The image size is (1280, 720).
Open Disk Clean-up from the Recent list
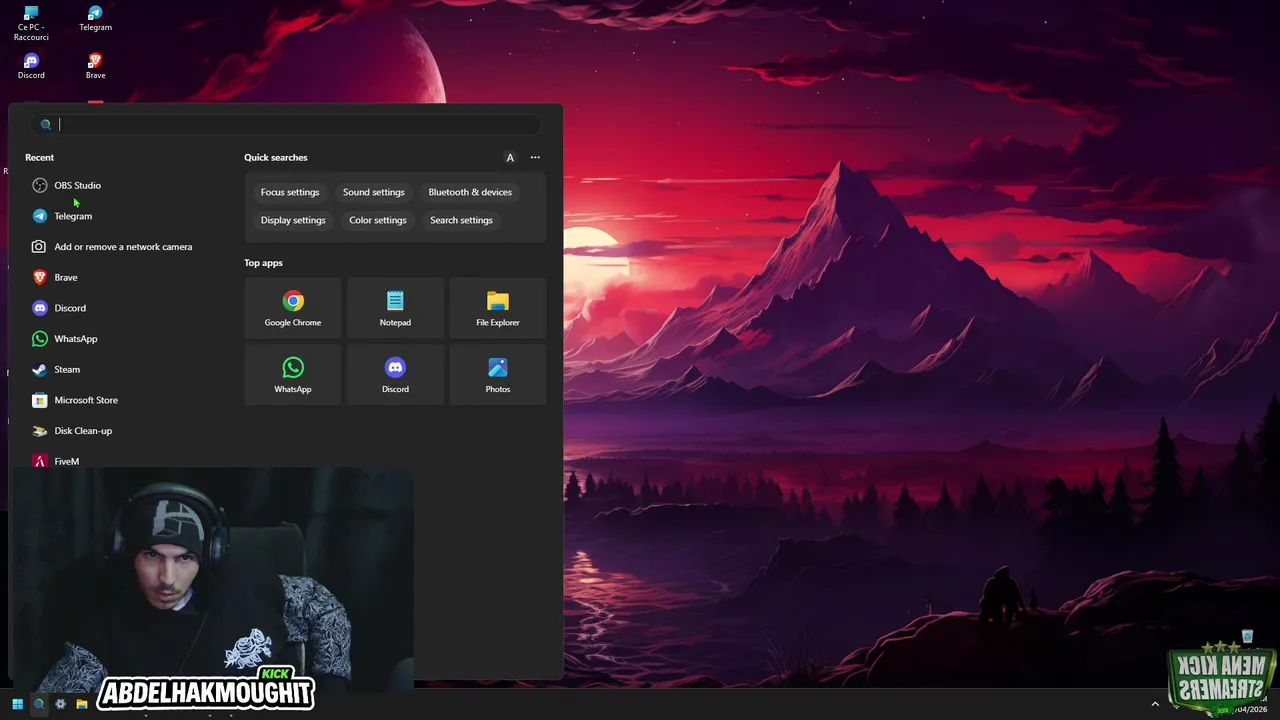click(x=72, y=431)
